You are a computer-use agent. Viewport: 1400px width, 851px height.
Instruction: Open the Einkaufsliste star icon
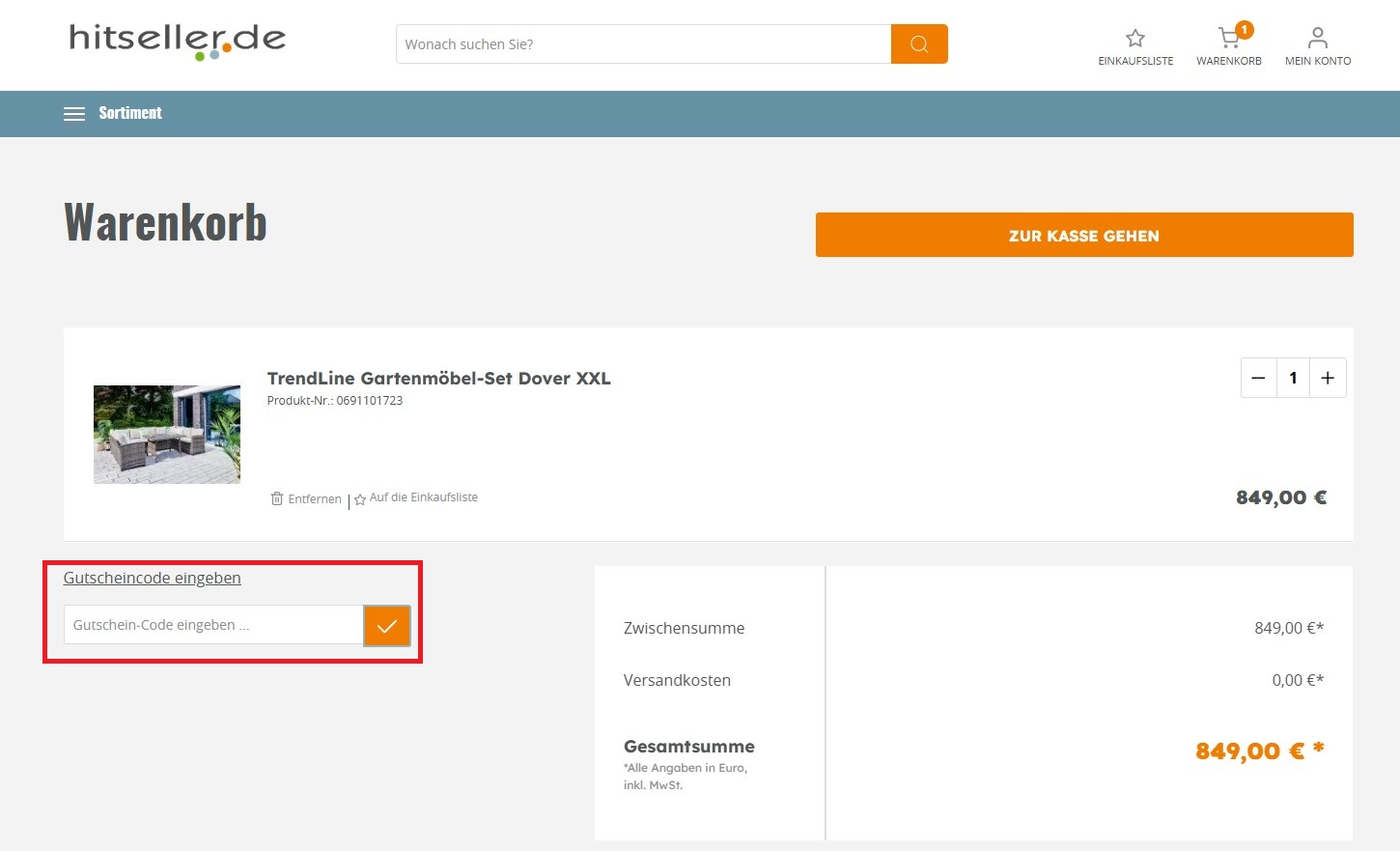1135,39
